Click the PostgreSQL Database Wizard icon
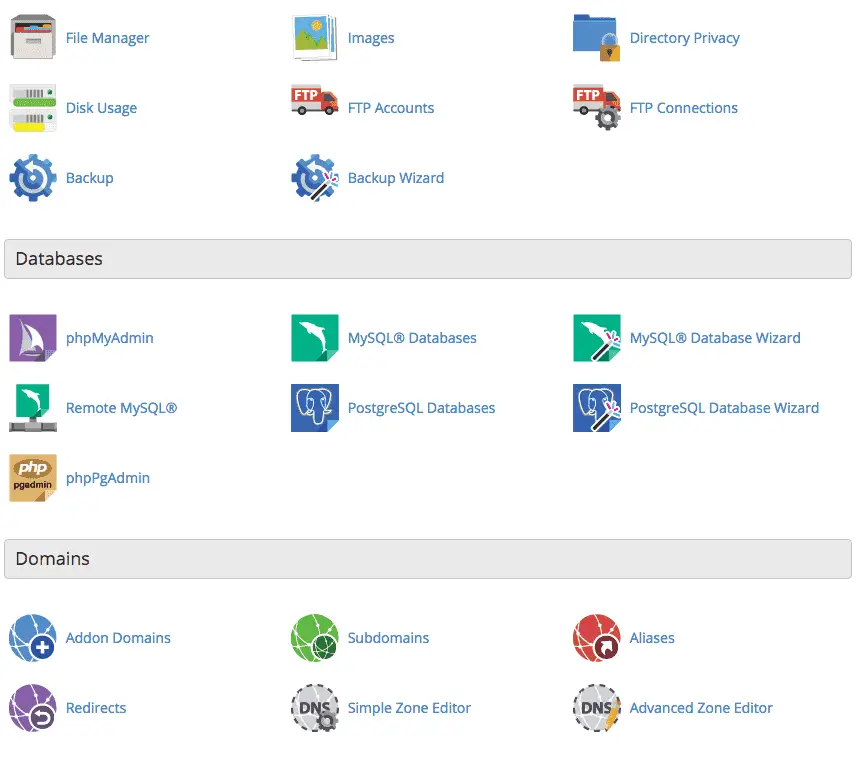This screenshot has height=759, width=856. point(597,408)
